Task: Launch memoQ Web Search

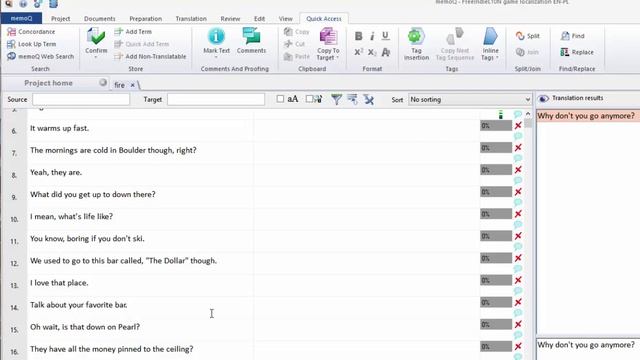Action: pyautogui.click(x=40, y=56)
